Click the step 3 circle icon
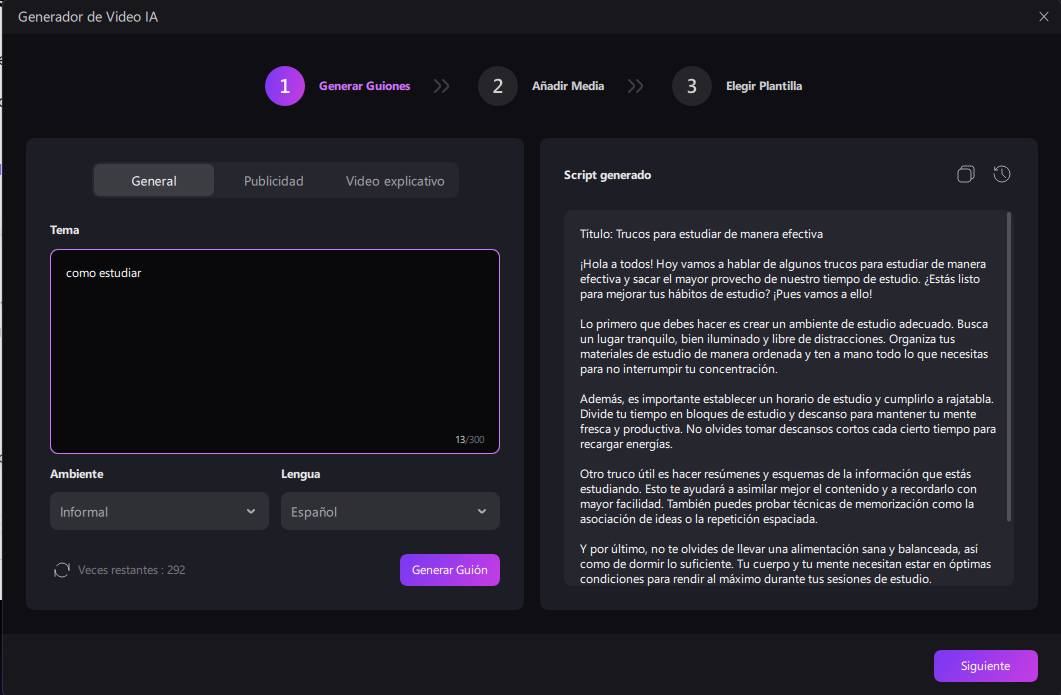The image size is (1061, 695). pyautogui.click(x=692, y=86)
